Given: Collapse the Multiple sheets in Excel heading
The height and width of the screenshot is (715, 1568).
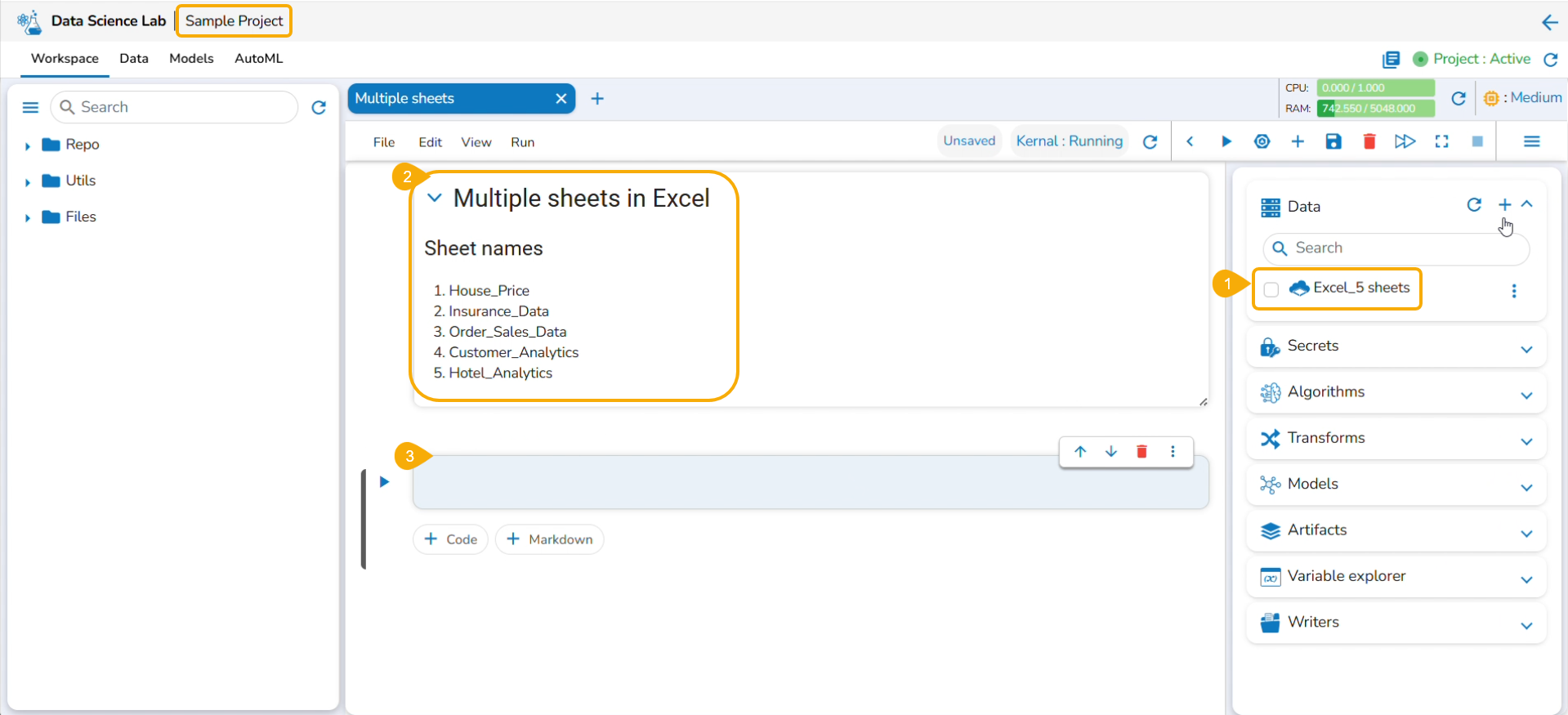Looking at the screenshot, I should coord(435,198).
